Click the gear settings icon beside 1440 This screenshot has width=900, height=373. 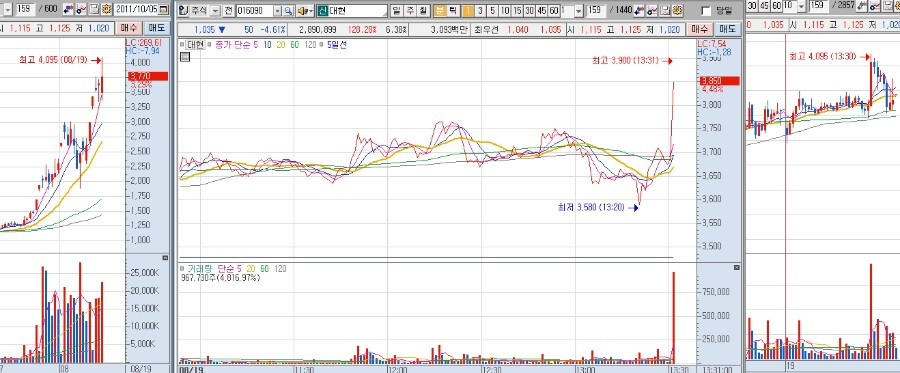(x=677, y=10)
